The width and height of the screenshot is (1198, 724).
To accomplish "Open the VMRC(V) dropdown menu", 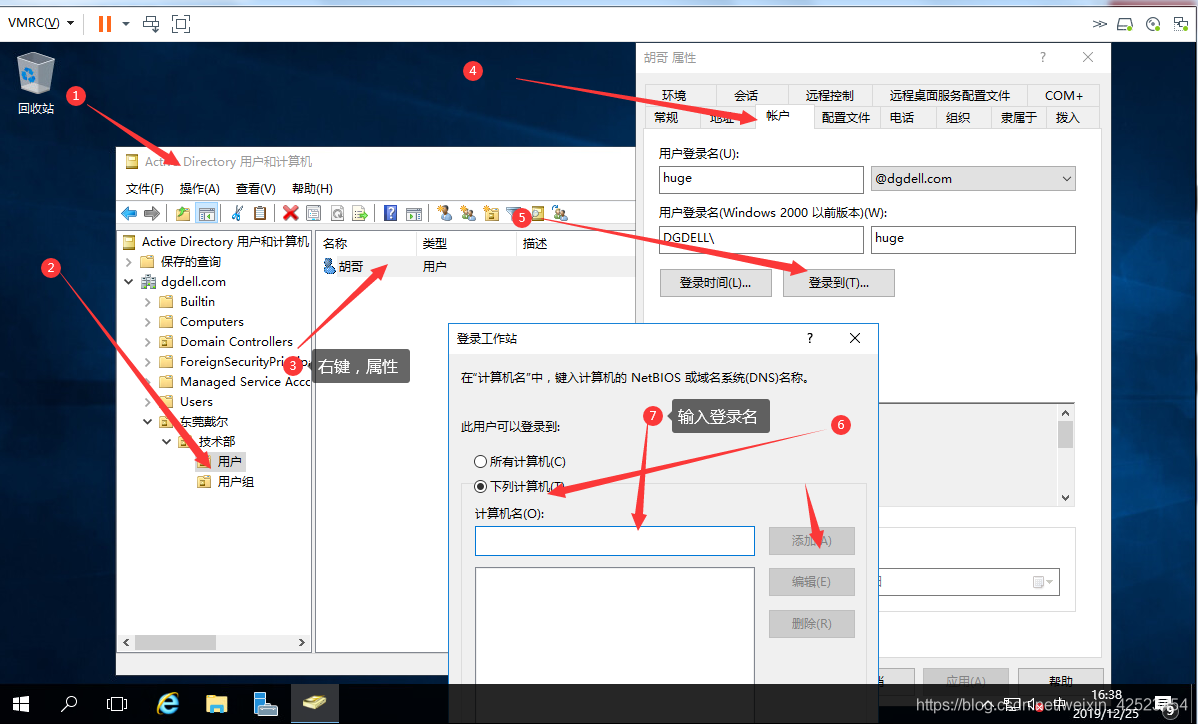I will [40, 23].
